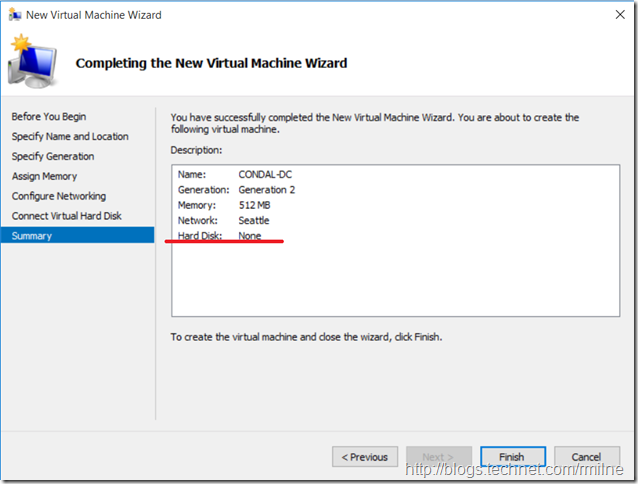Image resolution: width=638 pixels, height=484 pixels.
Task: Select the Specify Generation step
Action: tap(53, 156)
